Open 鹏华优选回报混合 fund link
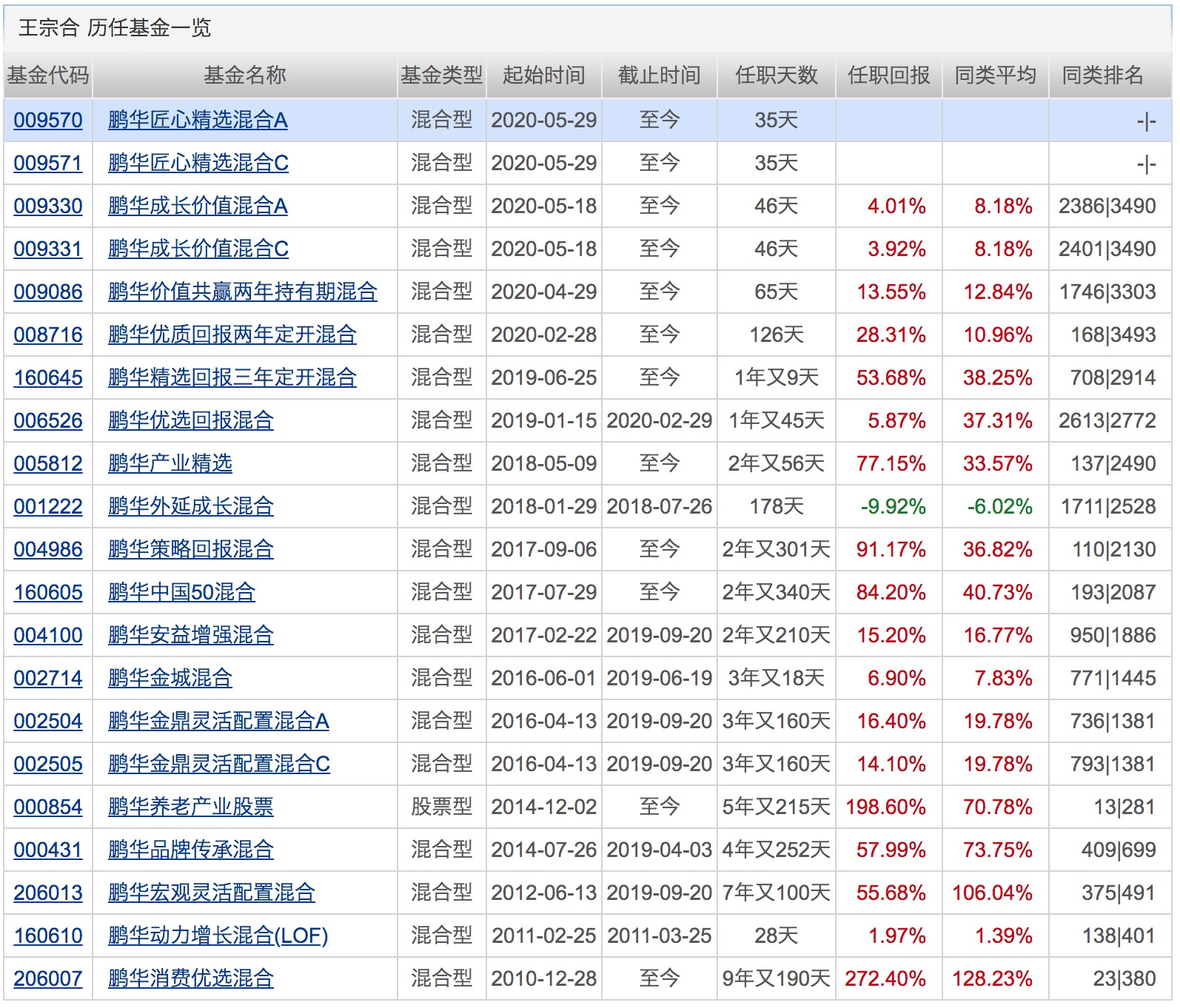This screenshot has height=1008, width=1180. [191, 420]
